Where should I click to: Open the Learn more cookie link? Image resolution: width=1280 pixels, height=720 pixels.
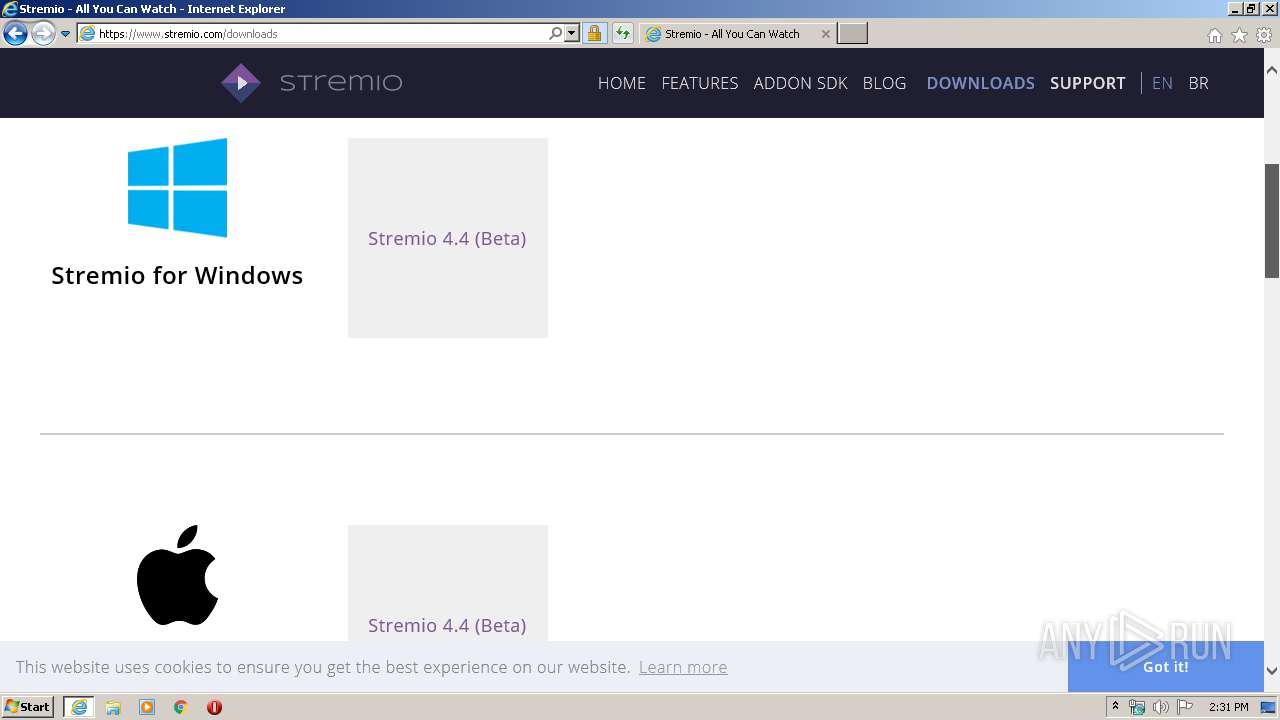[683, 667]
